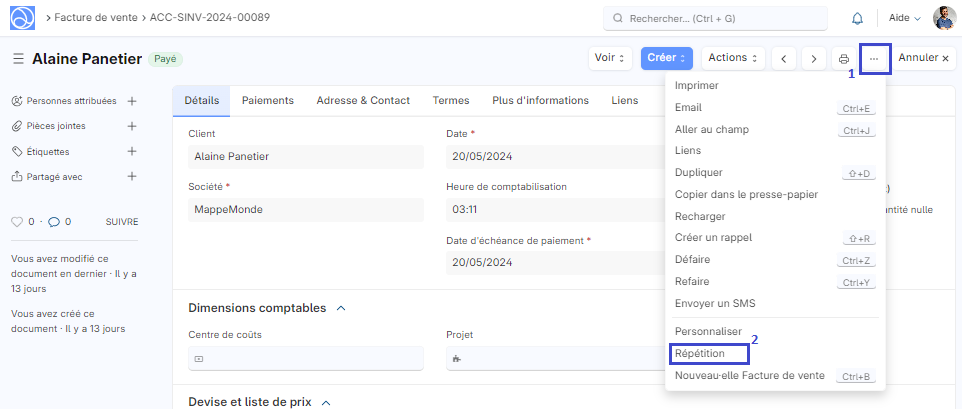The image size is (962, 409).
Task: Add an assigned person plus icon
Action: point(132,101)
